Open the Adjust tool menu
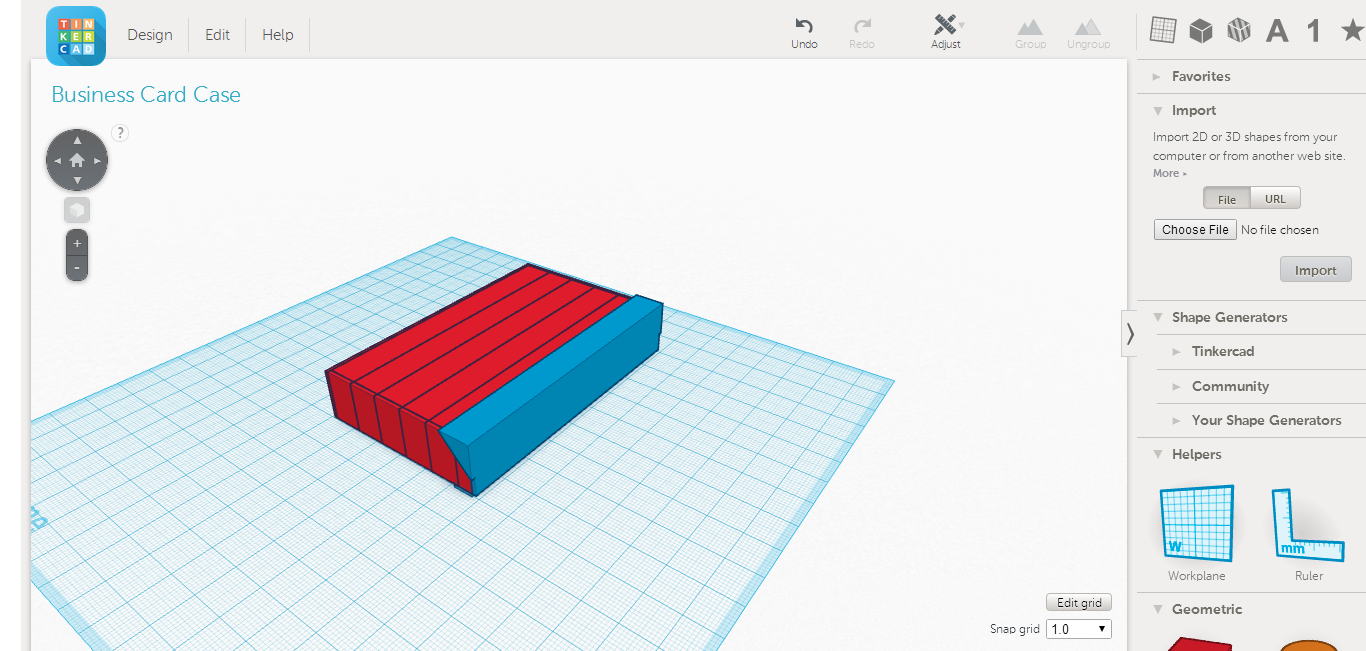1366x651 pixels. click(946, 33)
